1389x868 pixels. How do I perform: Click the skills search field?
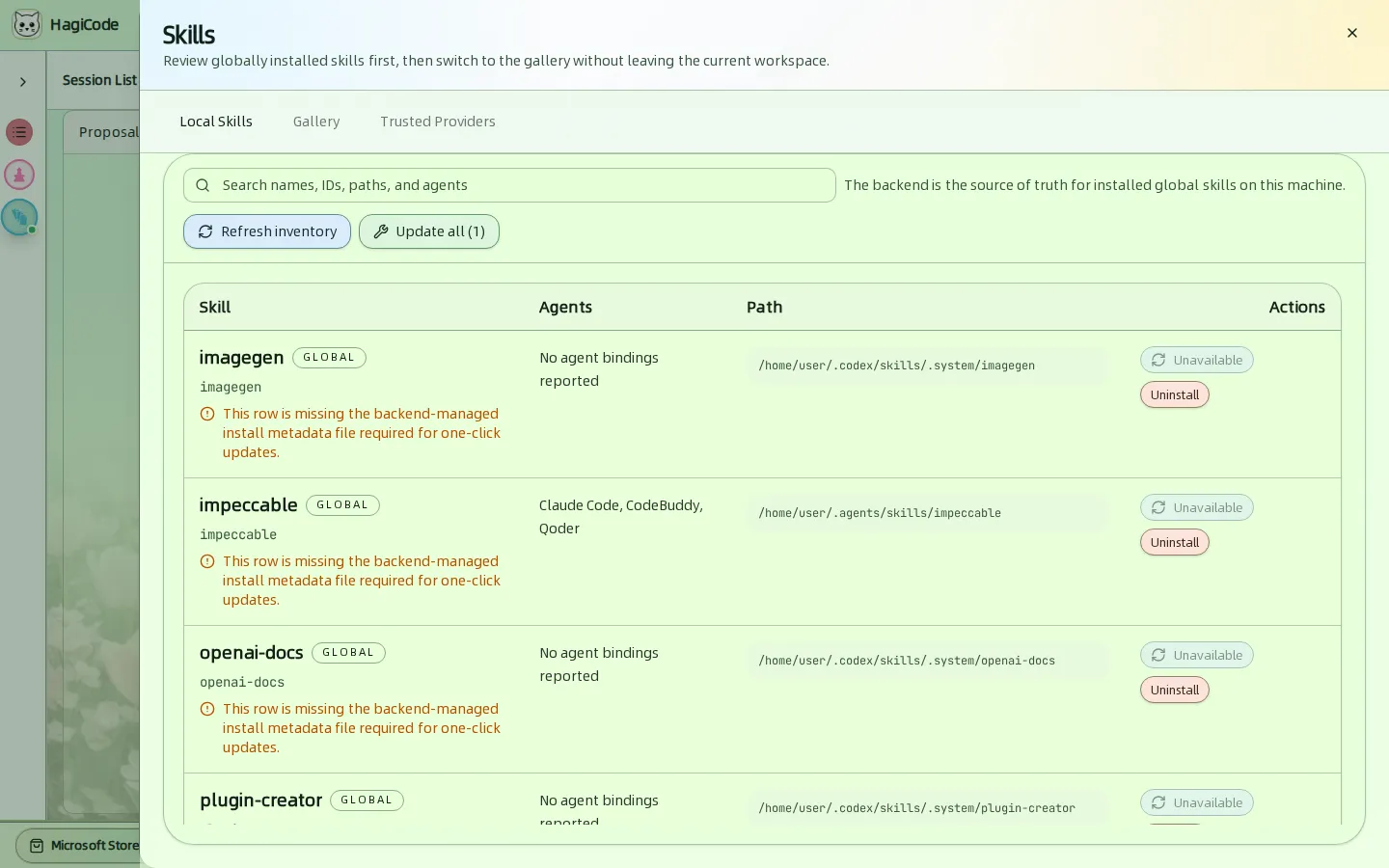(x=509, y=185)
